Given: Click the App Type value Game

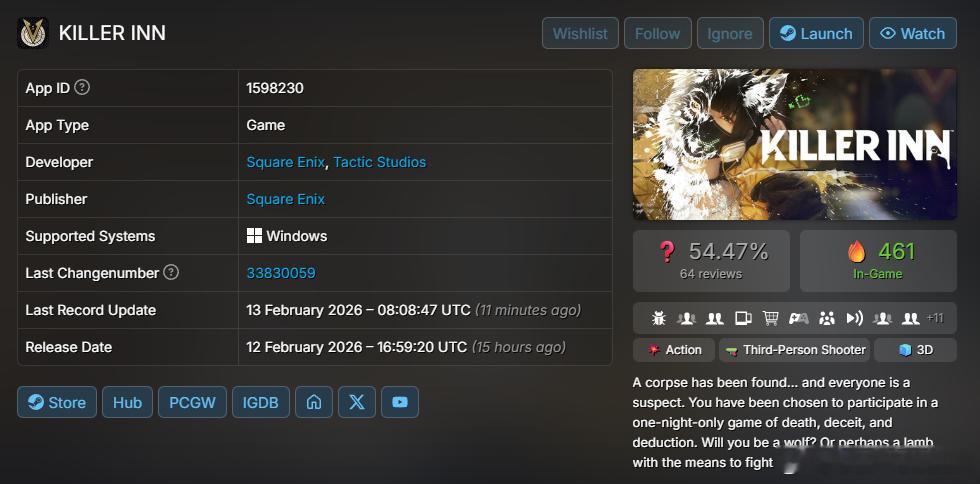Looking at the screenshot, I should [x=266, y=125].
